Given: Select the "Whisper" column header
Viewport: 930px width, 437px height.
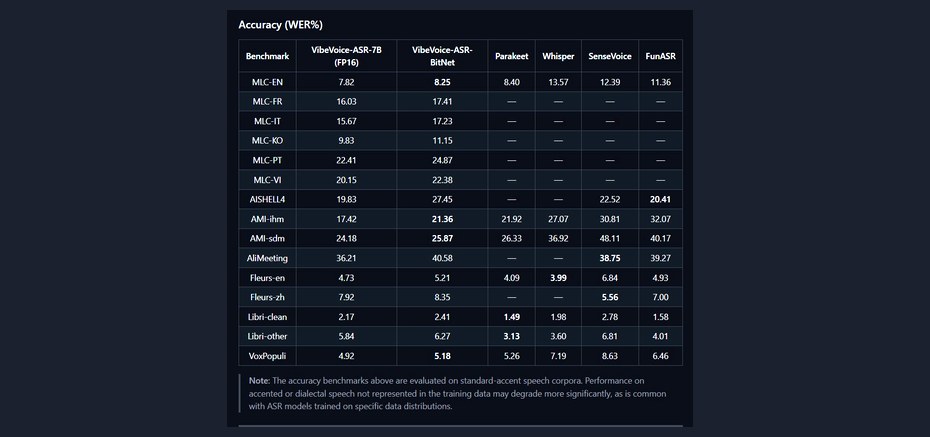Looking at the screenshot, I should tap(558, 56).
